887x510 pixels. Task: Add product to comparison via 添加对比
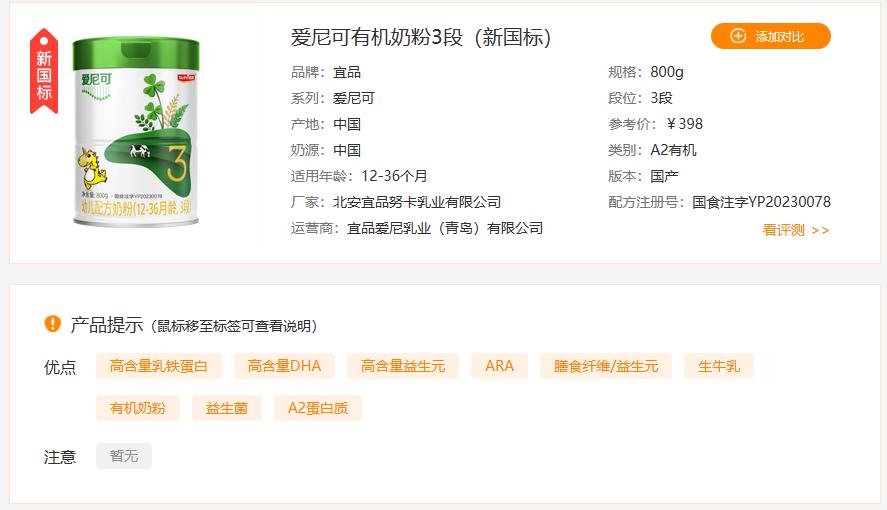click(x=770, y=36)
